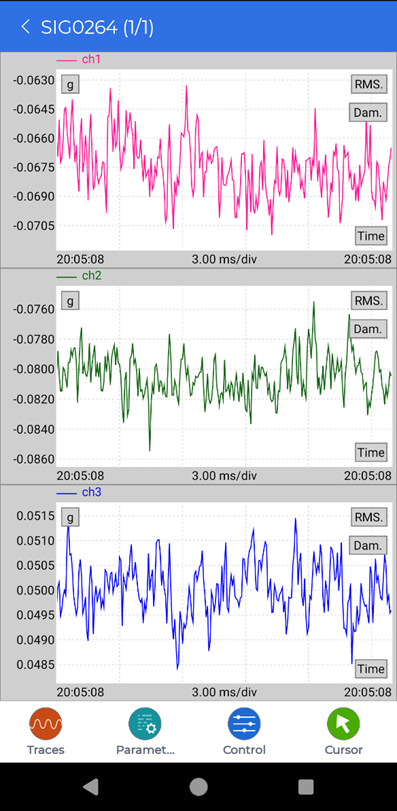Click the RMS. button on ch2 chart
Viewport: 397px width, 811px height.
(369, 301)
